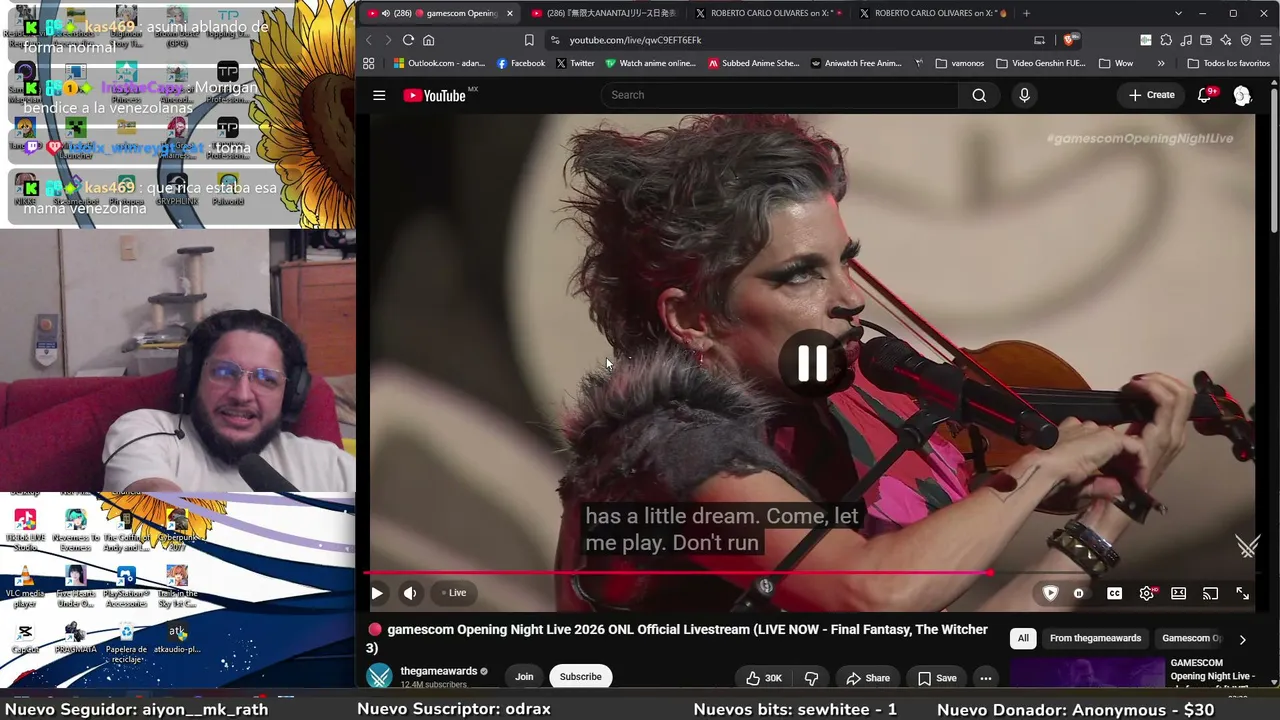The image size is (1280, 720).
Task: Open VLC media player desktop shortcut
Action: 25,587
